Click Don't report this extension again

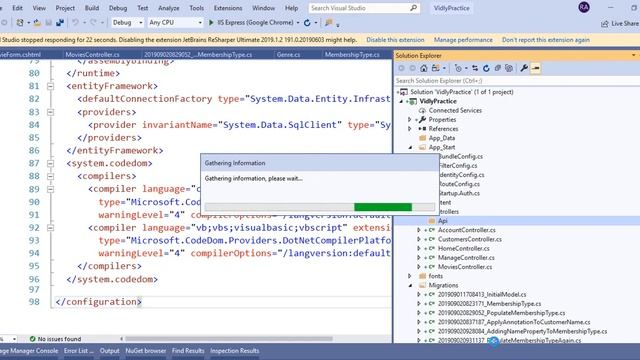(546, 40)
